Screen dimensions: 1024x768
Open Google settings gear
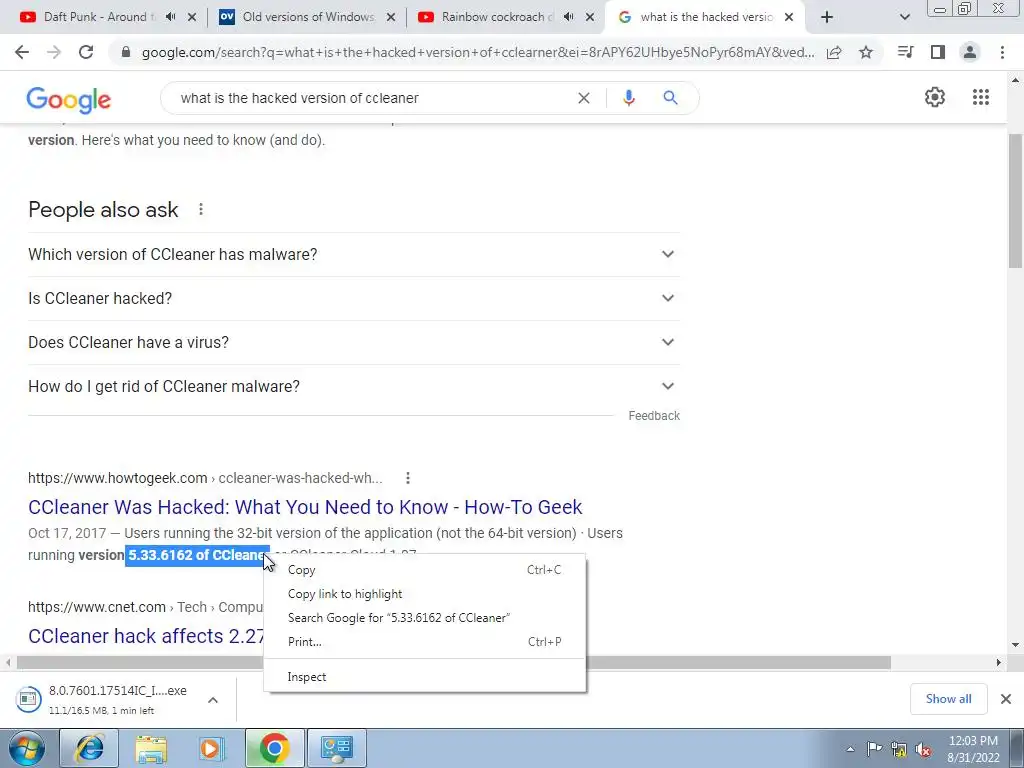point(935,97)
